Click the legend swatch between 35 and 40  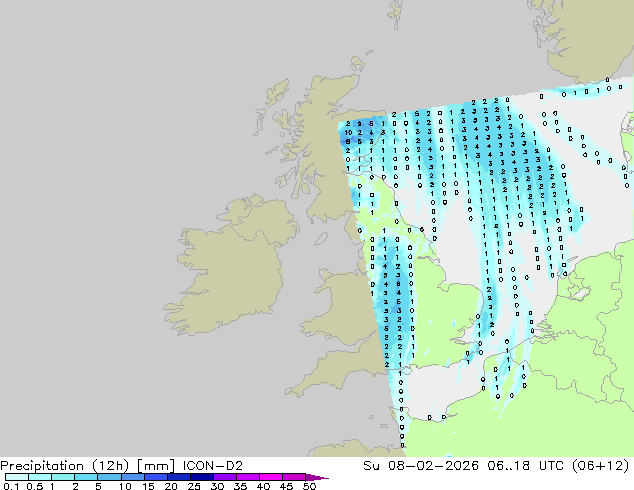248,477
